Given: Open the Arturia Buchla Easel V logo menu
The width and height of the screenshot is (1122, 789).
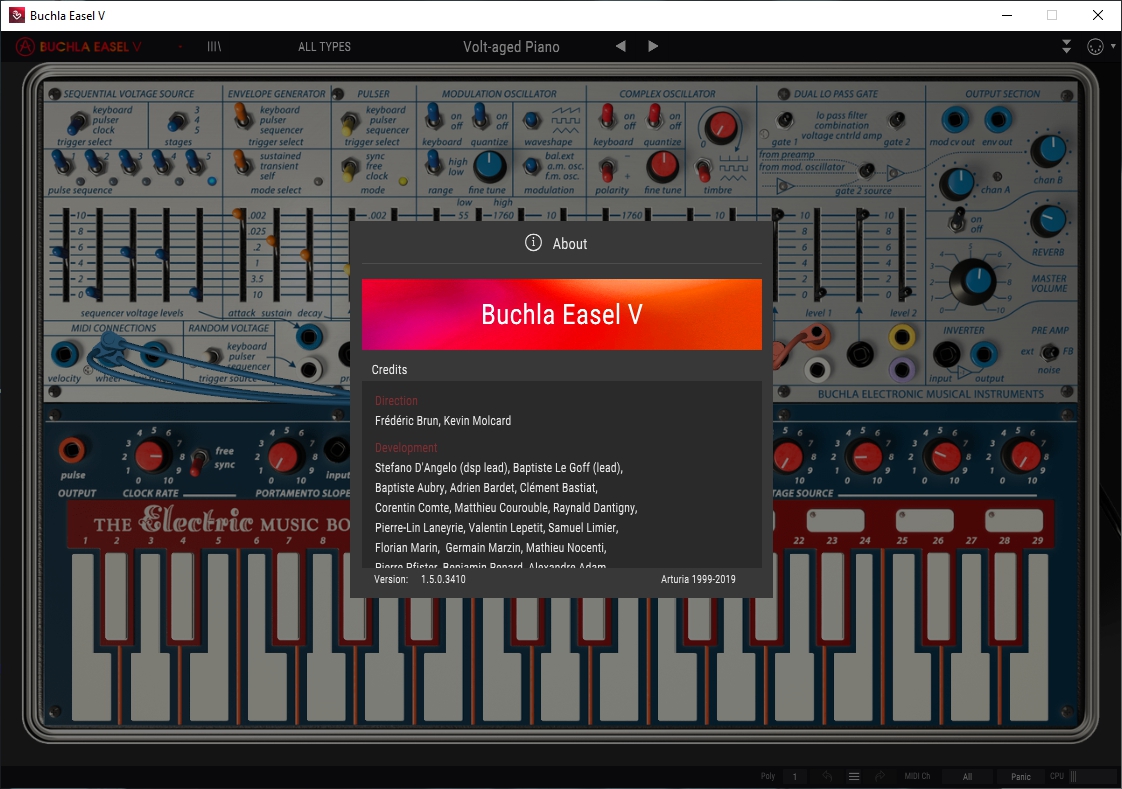Looking at the screenshot, I should coord(79,46).
